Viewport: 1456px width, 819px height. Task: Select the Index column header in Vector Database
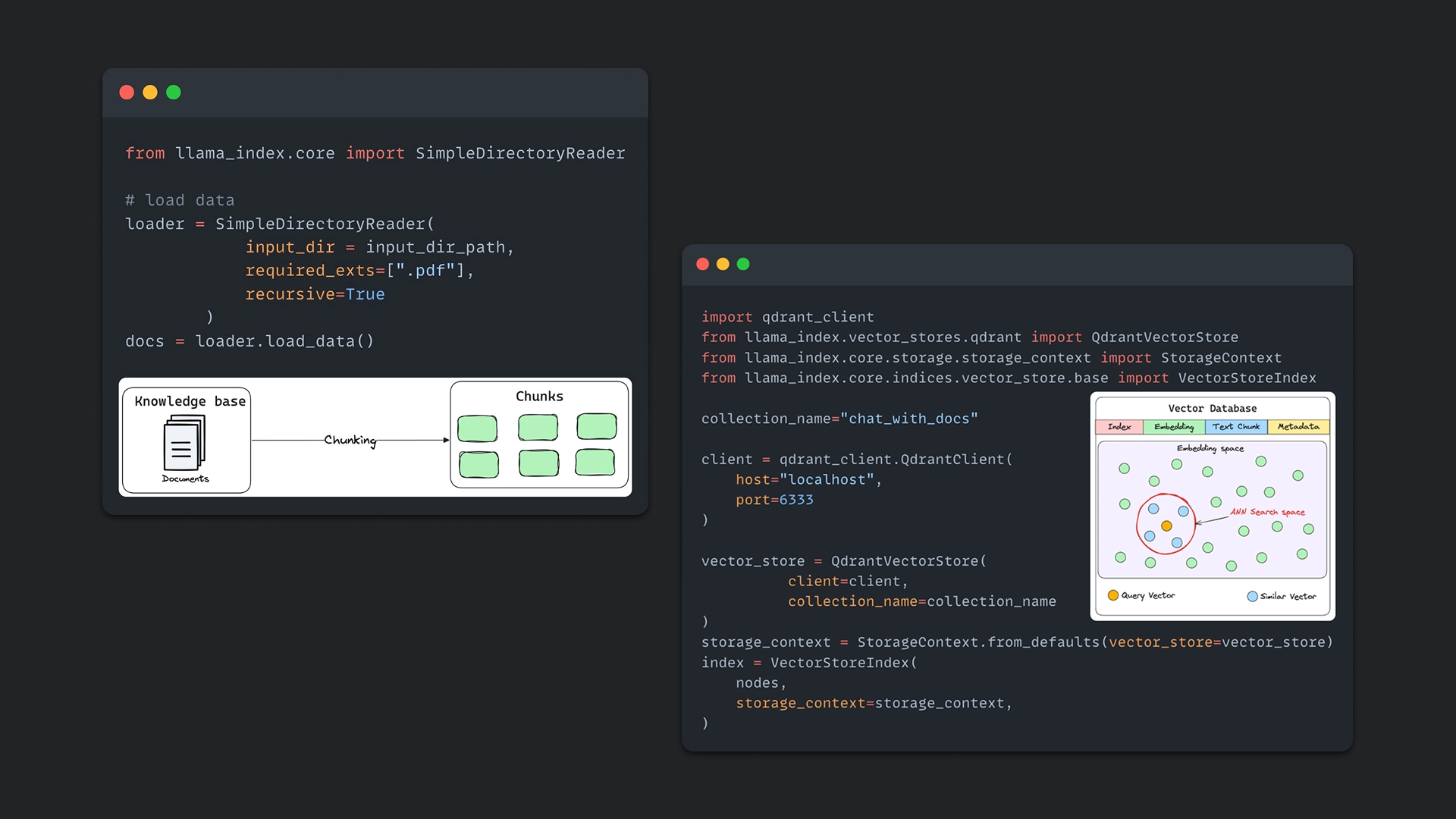click(1119, 427)
